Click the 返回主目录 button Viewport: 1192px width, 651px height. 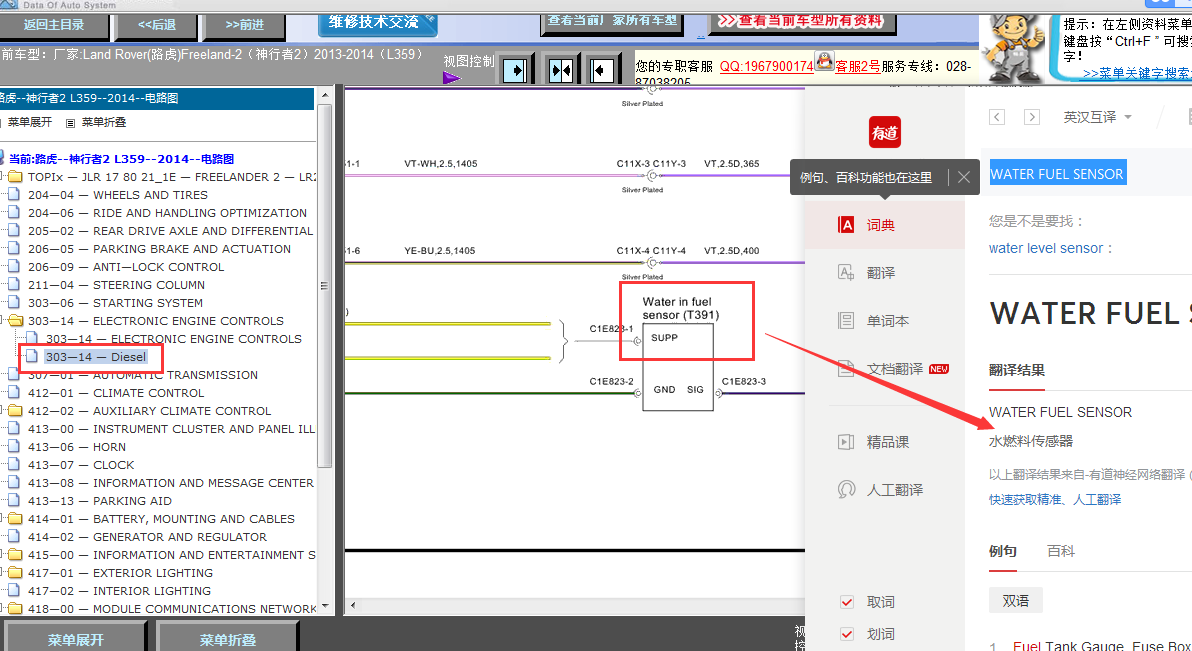point(54,25)
